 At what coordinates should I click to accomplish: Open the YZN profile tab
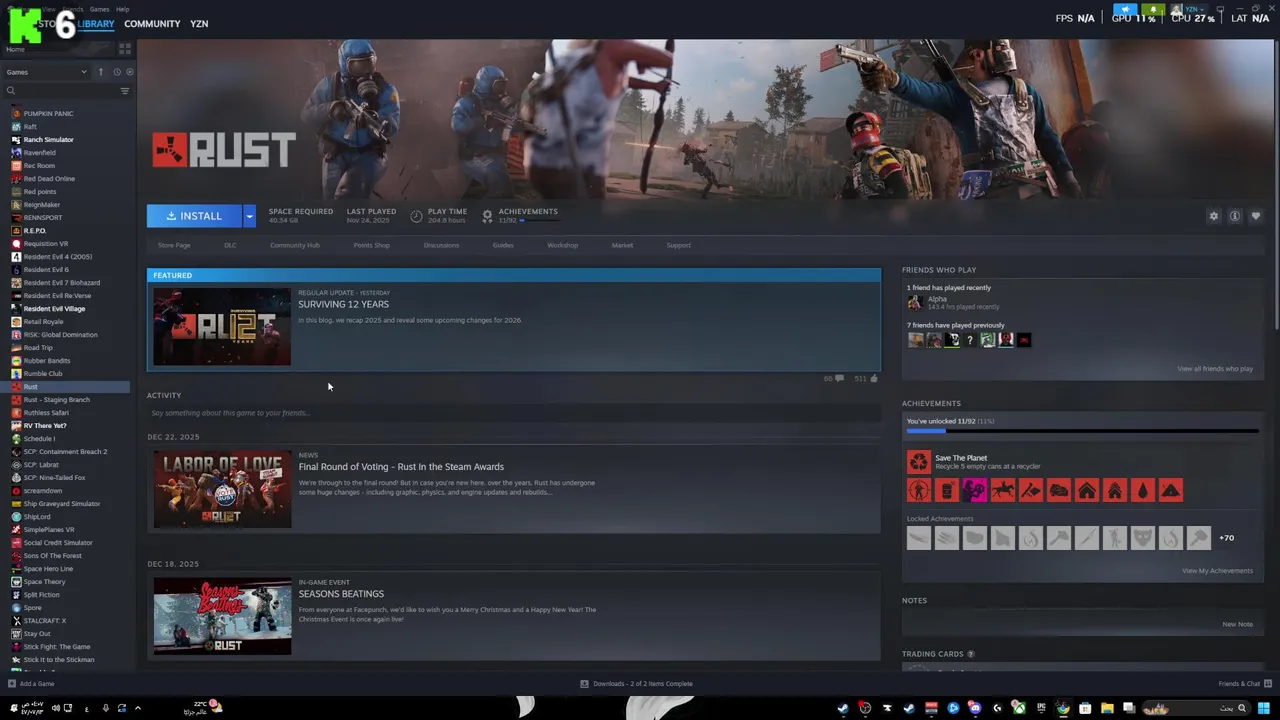click(x=199, y=24)
